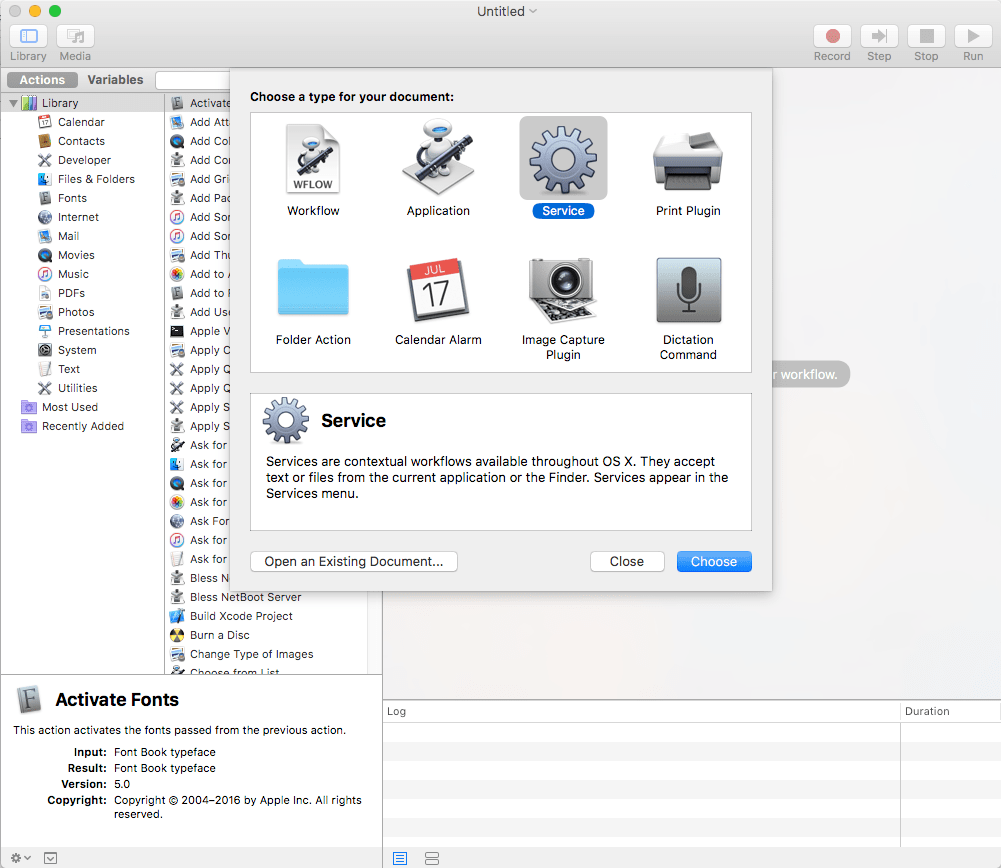Select the Dictation Command document type
The height and width of the screenshot is (868, 1001).
pos(688,308)
